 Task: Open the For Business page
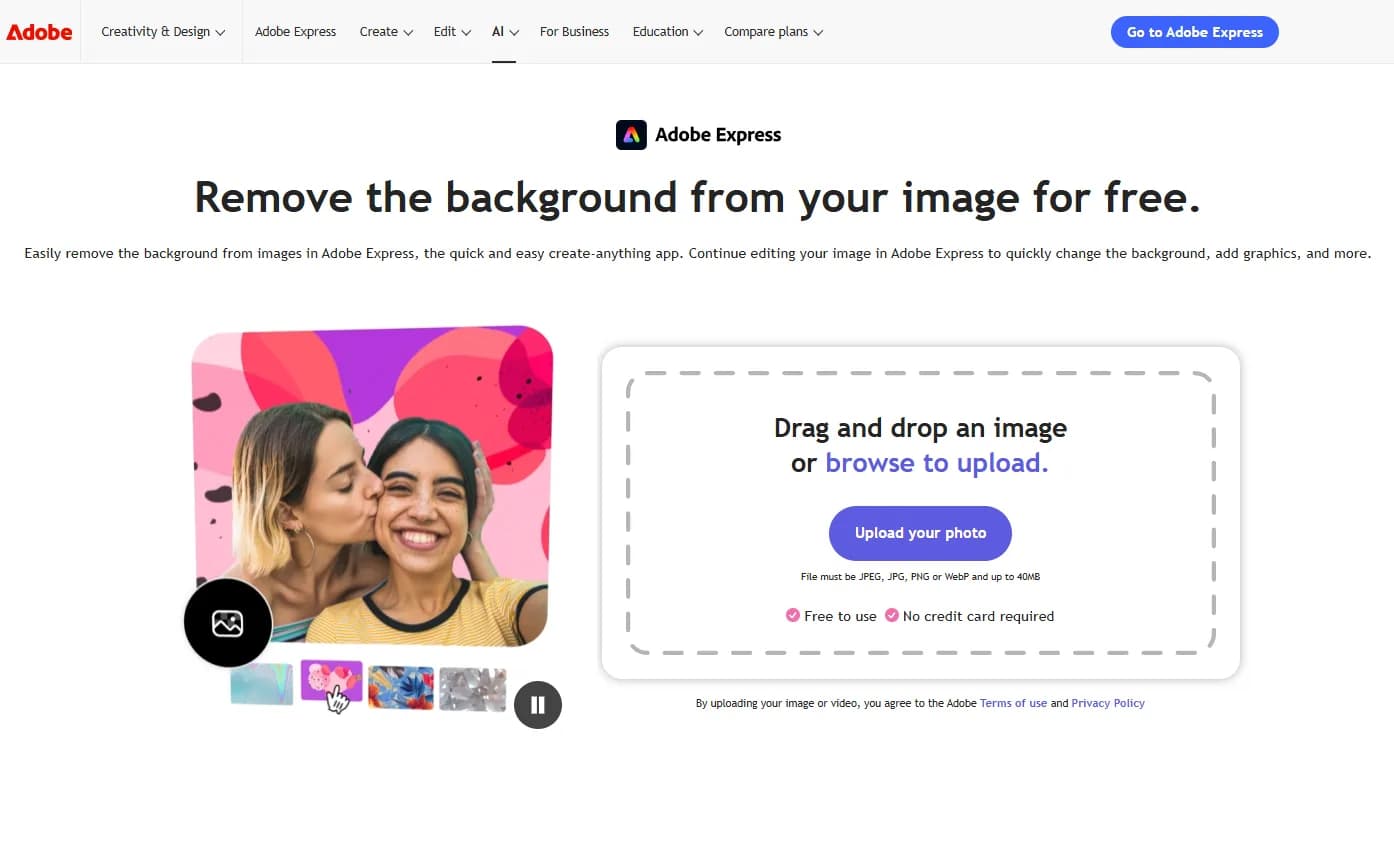(x=574, y=31)
